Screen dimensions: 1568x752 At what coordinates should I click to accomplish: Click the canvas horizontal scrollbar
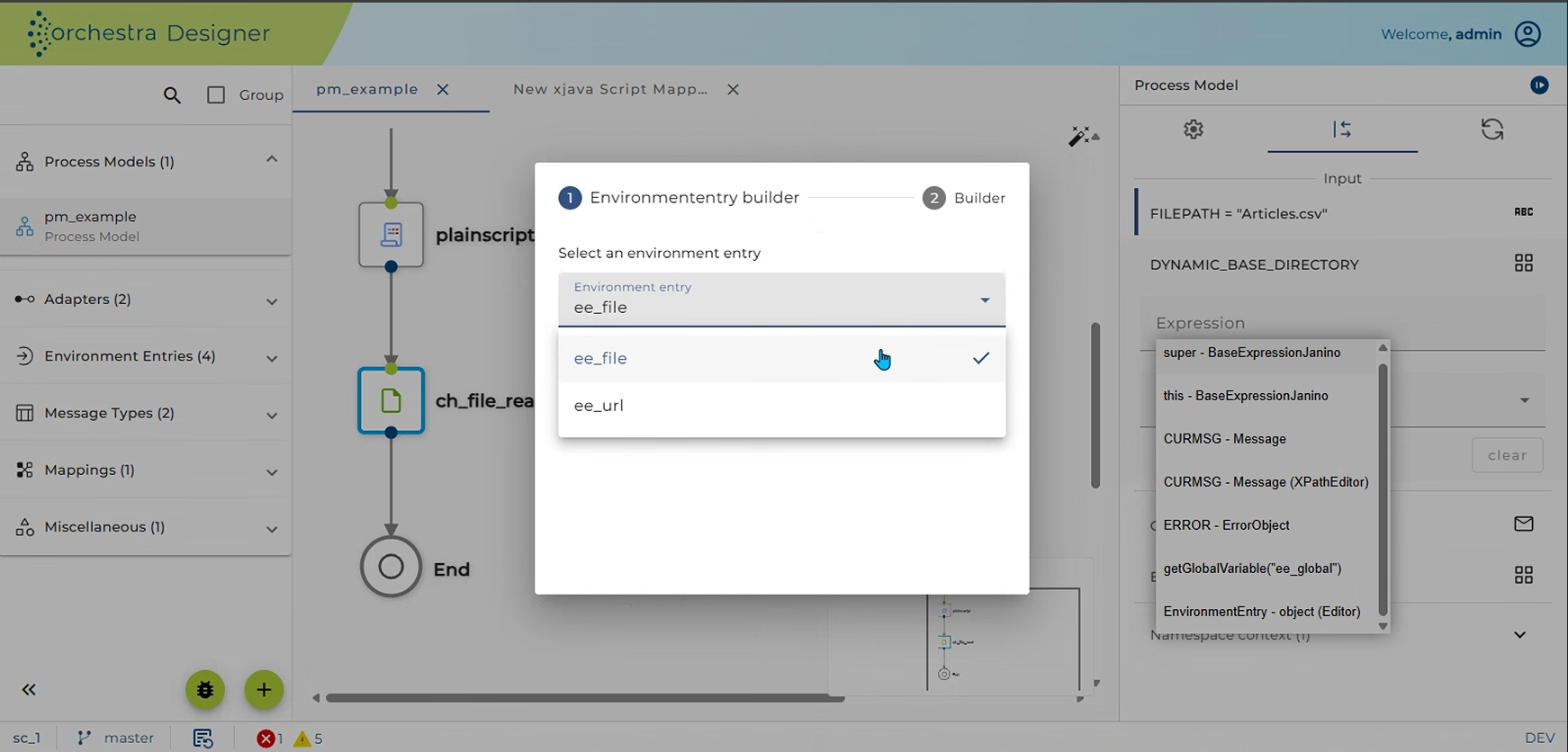coord(585,698)
